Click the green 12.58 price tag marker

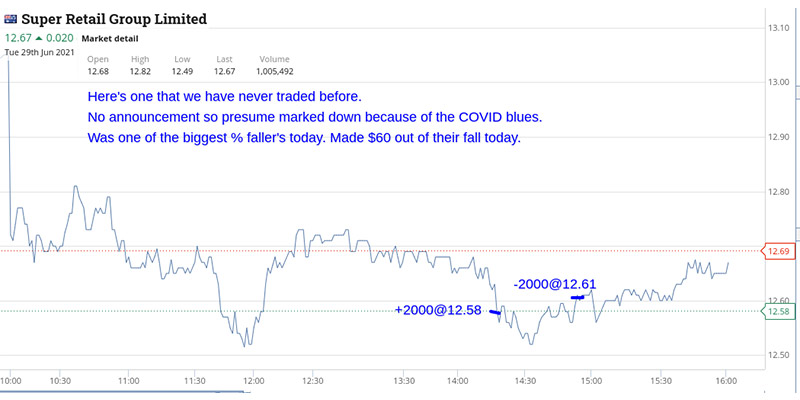point(776,311)
